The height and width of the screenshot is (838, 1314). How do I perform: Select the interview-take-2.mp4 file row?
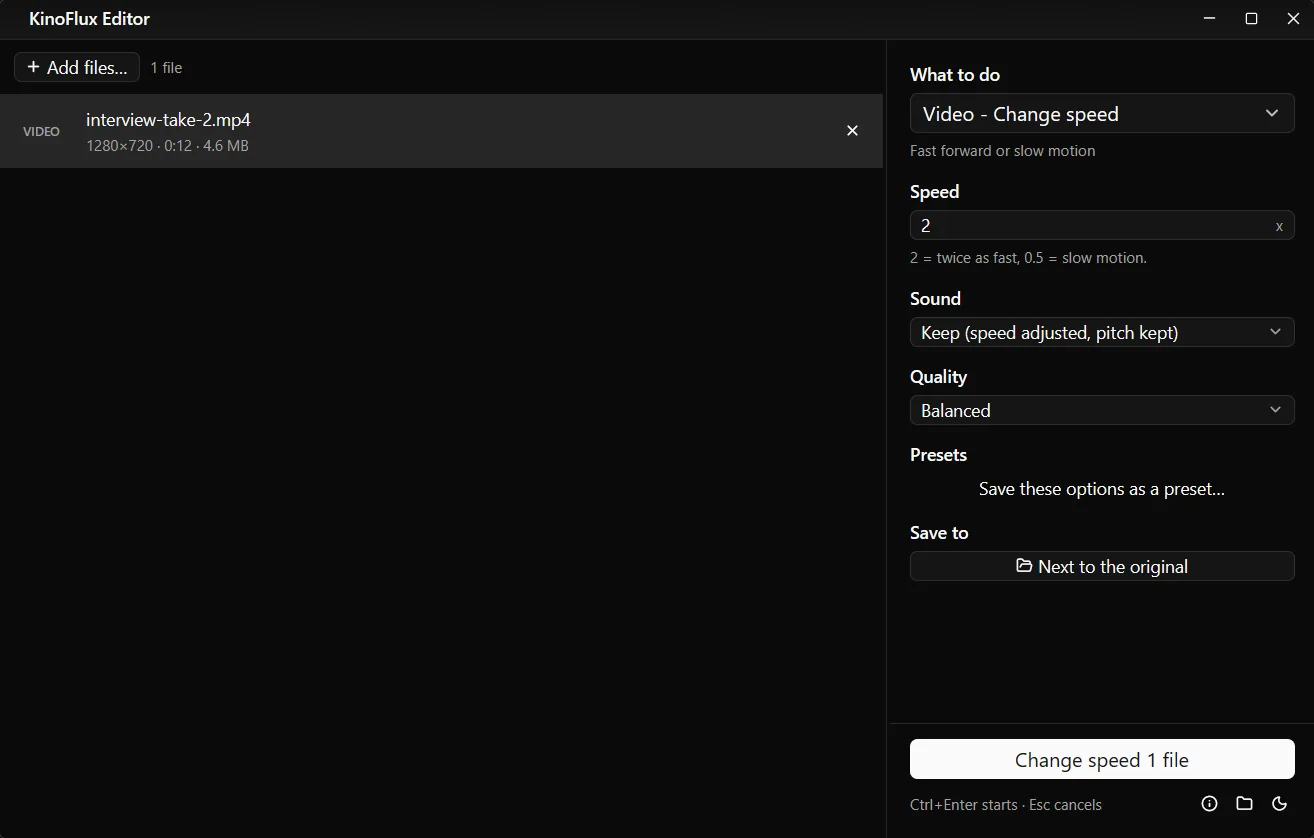click(441, 131)
